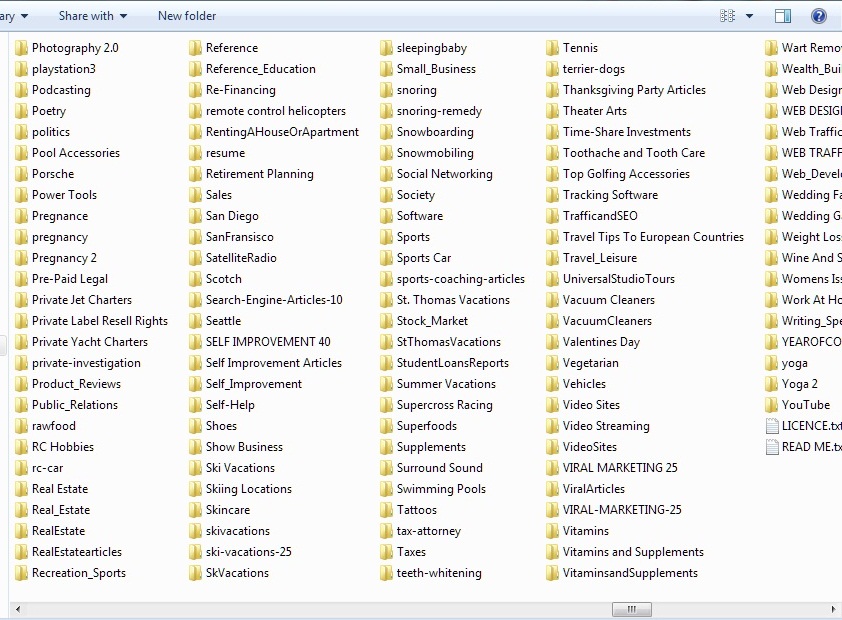Click the YouTube folder icon
The height and width of the screenshot is (620, 842).
point(771,405)
